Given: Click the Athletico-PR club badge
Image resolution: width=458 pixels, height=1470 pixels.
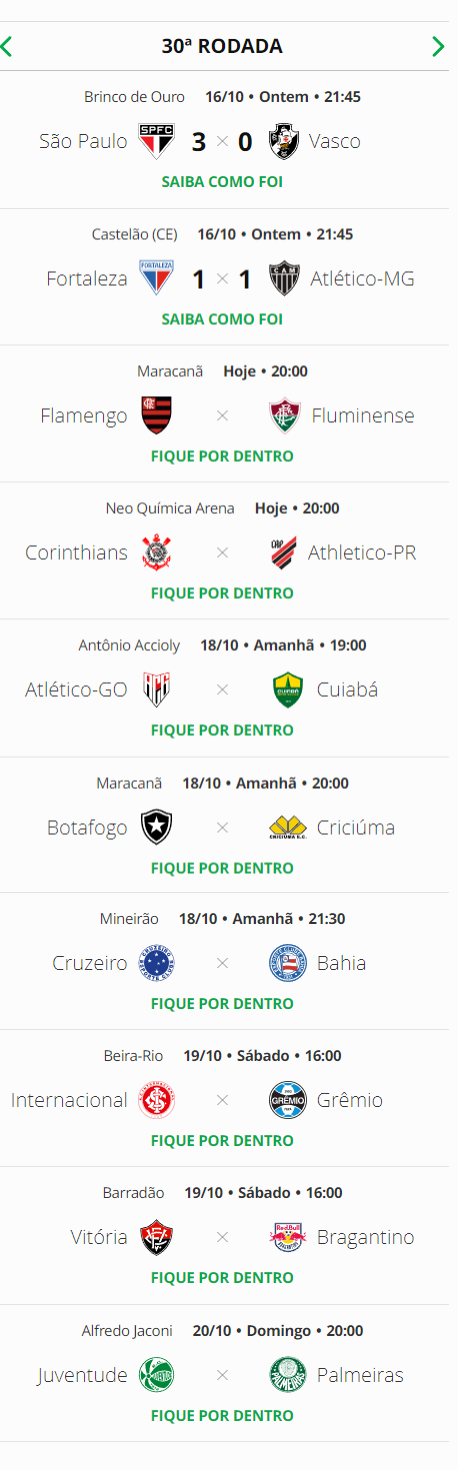Looking at the screenshot, I should [285, 552].
